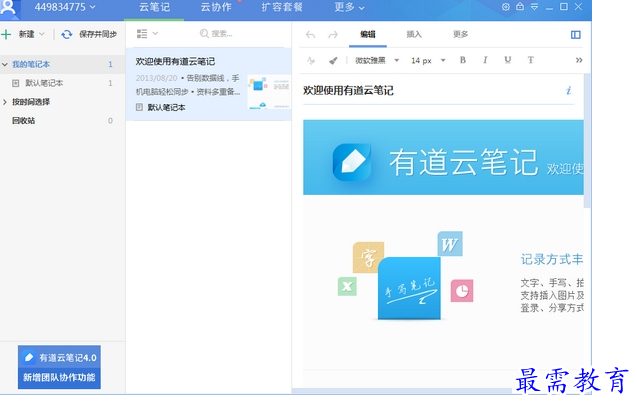The height and width of the screenshot is (412, 637).
Task: Click the editor vertical scrollbar
Action: tap(587, 141)
